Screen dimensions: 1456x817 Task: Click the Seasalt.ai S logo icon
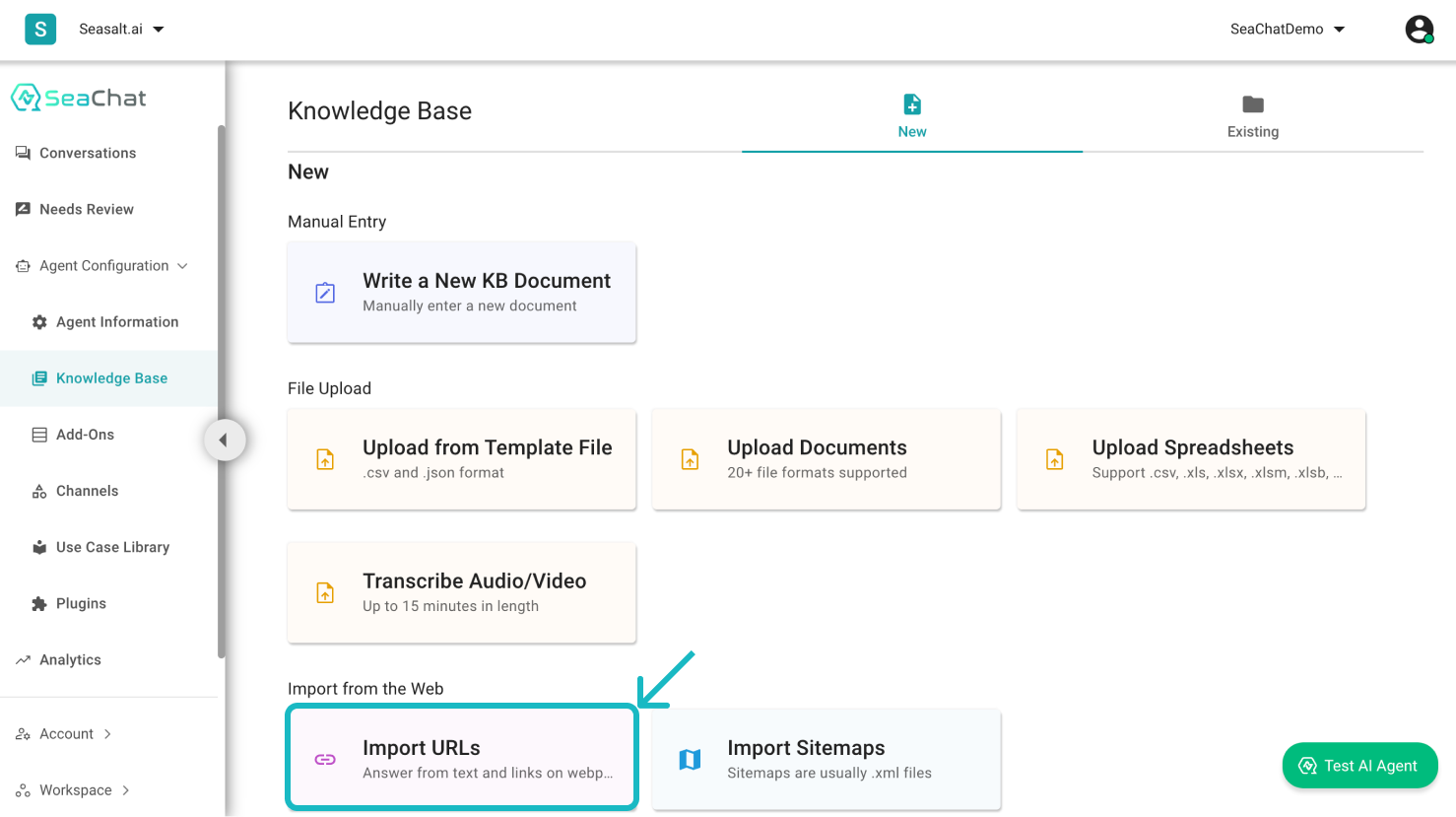(40, 29)
